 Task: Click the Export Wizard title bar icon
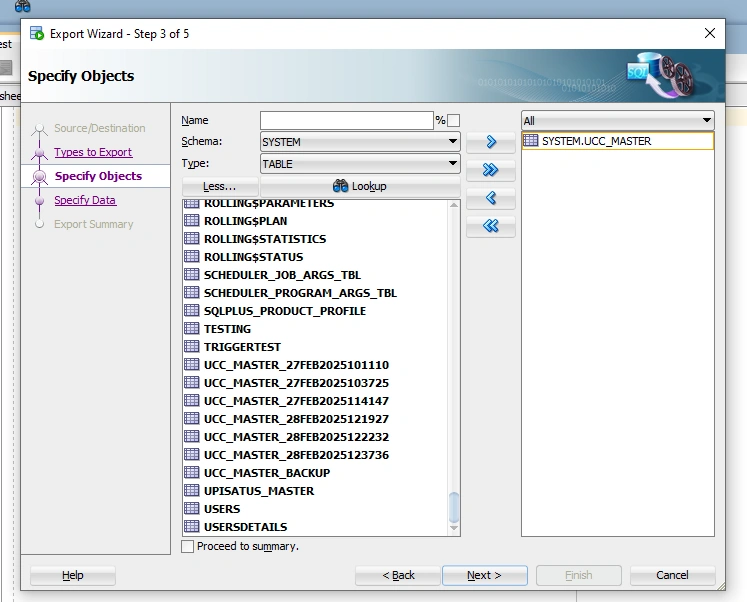click(x=37, y=33)
